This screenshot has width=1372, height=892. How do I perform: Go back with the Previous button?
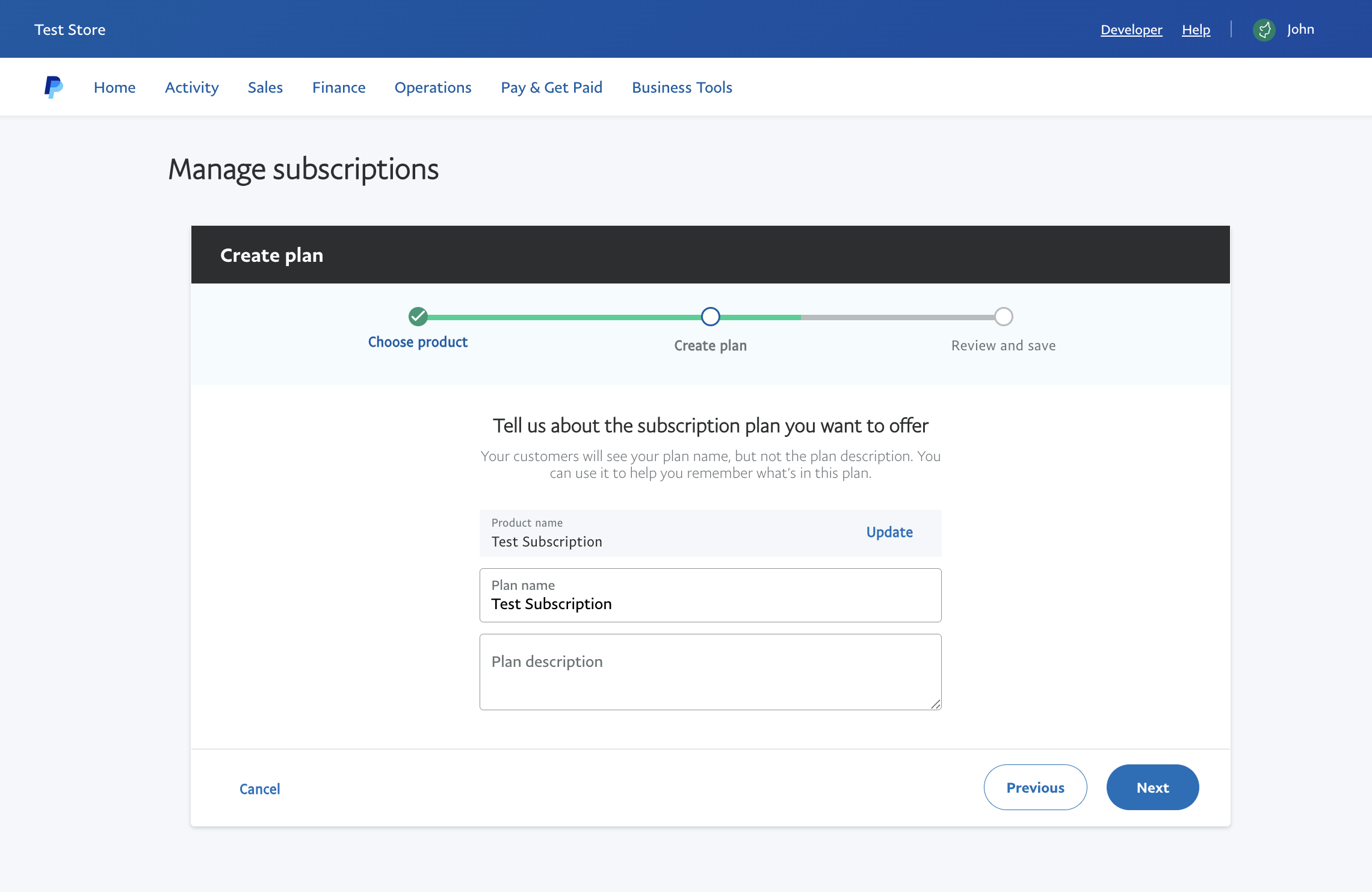[x=1035, y=787]
